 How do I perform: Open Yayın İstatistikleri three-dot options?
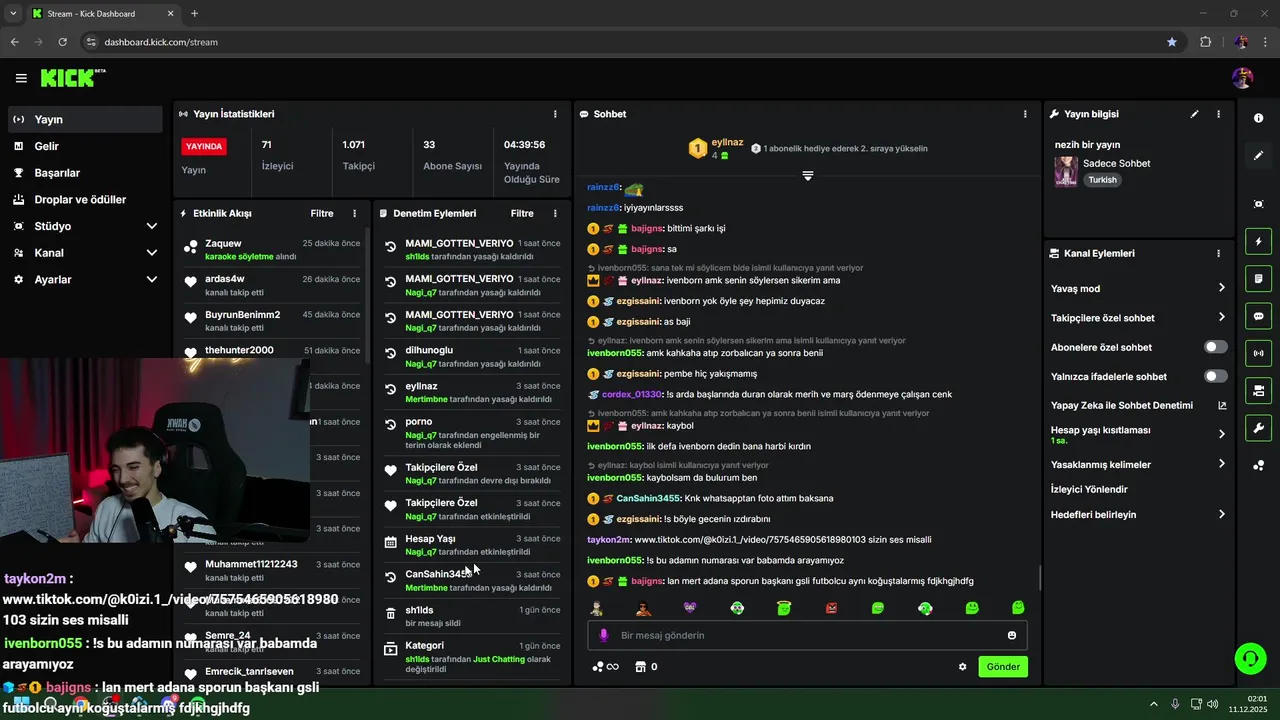tap(556, 114)
